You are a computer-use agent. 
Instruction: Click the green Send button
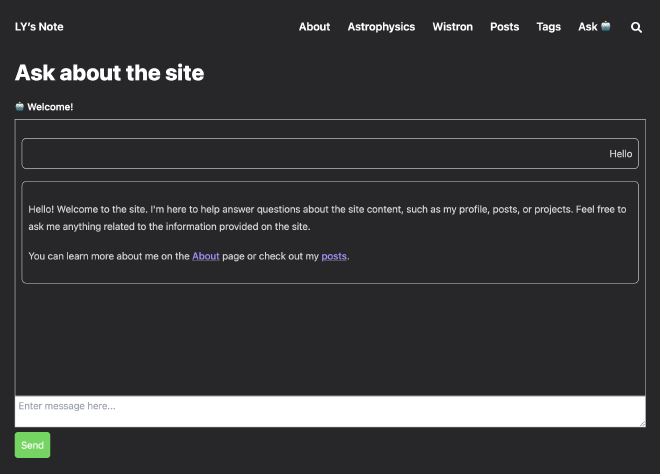[32, 445]
